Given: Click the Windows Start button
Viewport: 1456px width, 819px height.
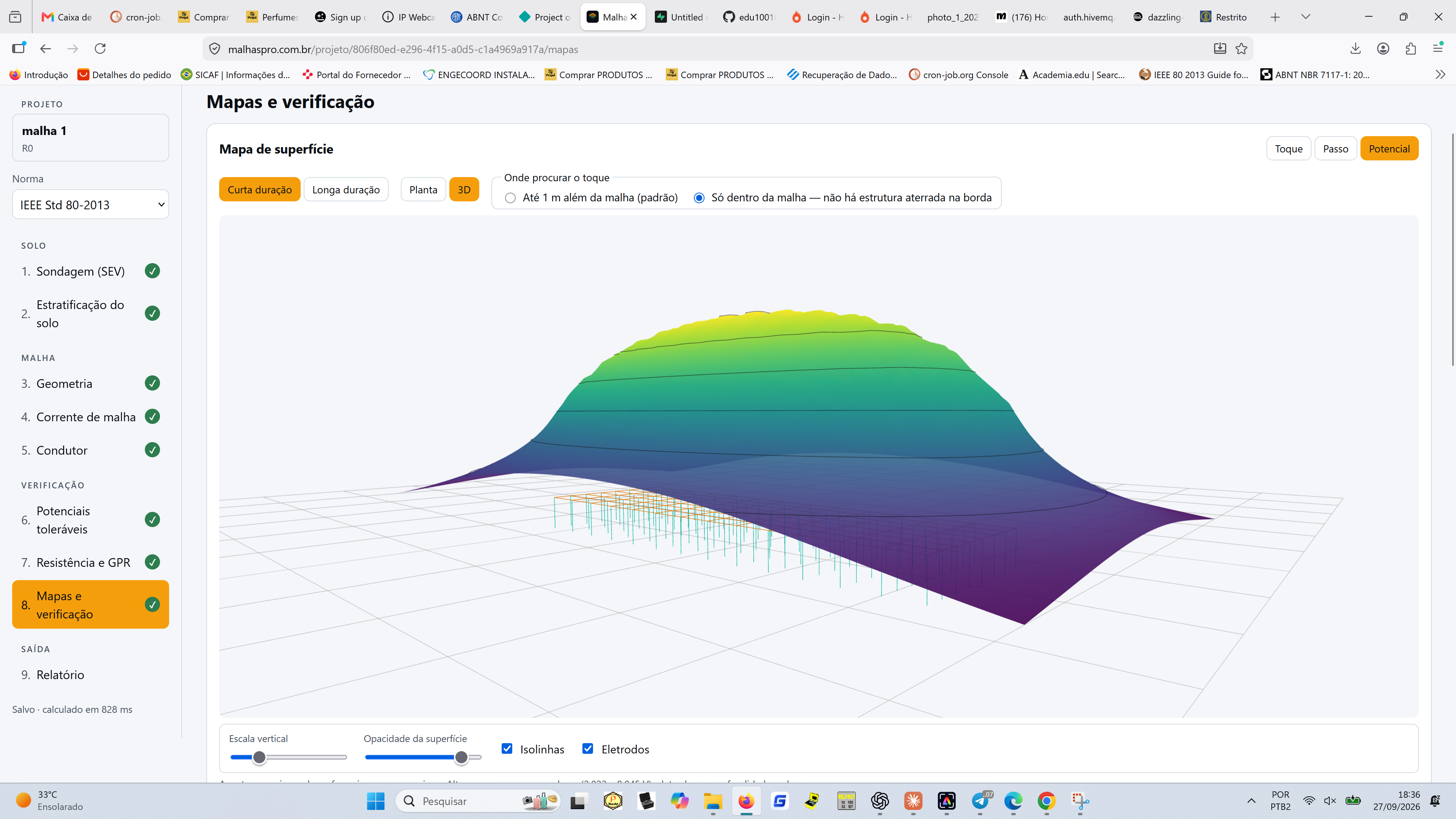Looking at the screenshot, I should (x=375, y=801).
